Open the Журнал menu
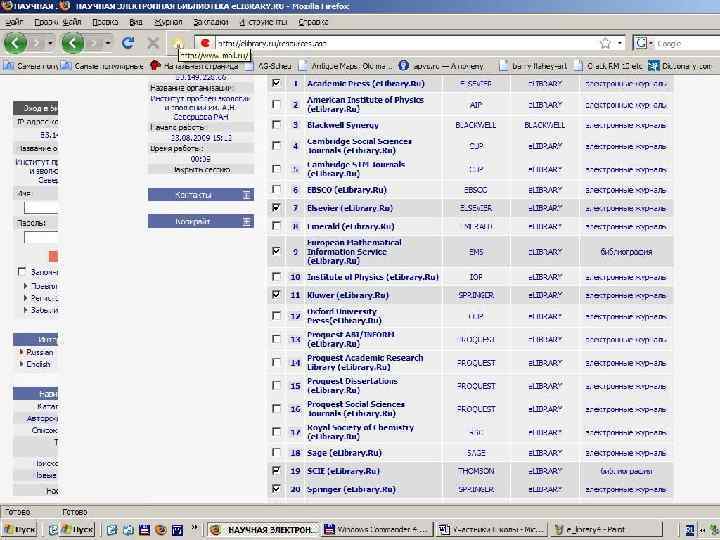 (168, 22)
